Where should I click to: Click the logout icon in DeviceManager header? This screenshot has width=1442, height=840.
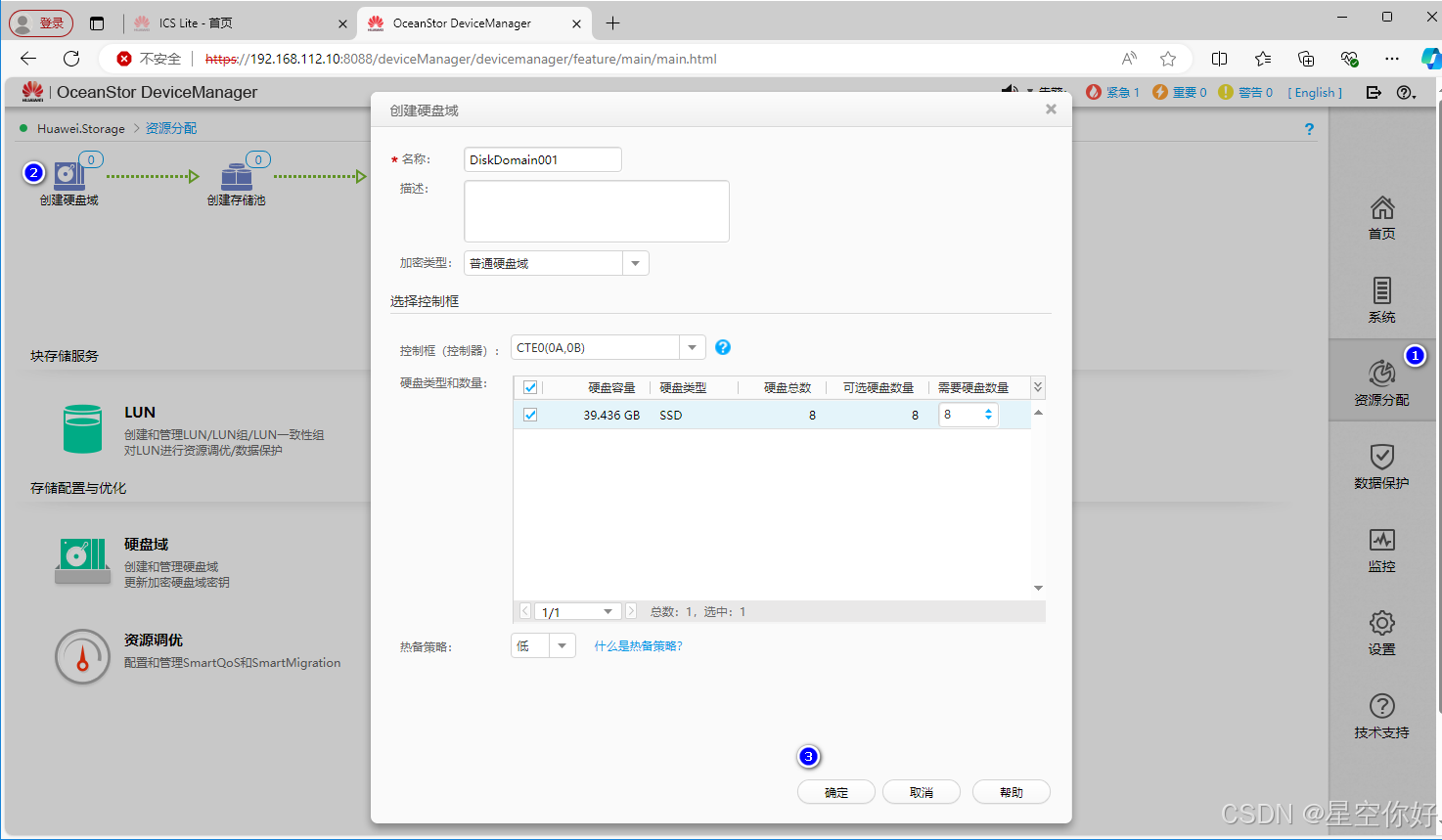point(1374,93)
